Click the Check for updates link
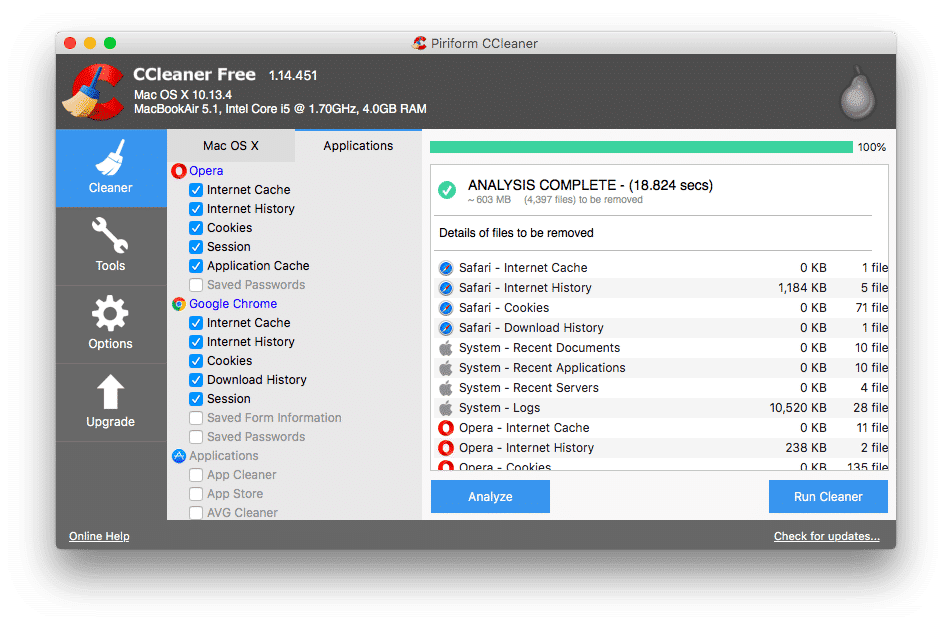The height and width of the screenshot is (629, 952). [826, 536]
